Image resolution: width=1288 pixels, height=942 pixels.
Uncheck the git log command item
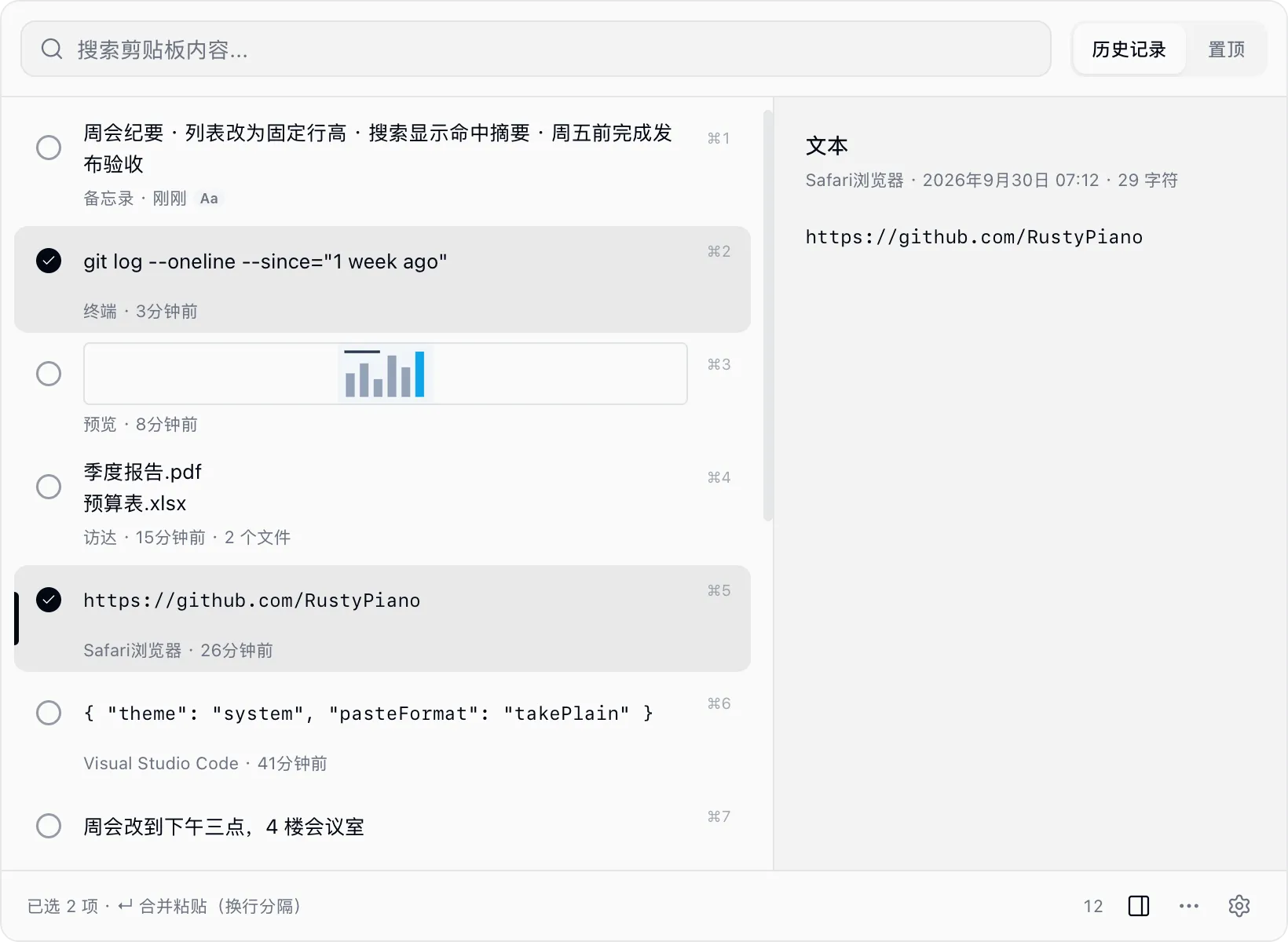pos(49,261)
